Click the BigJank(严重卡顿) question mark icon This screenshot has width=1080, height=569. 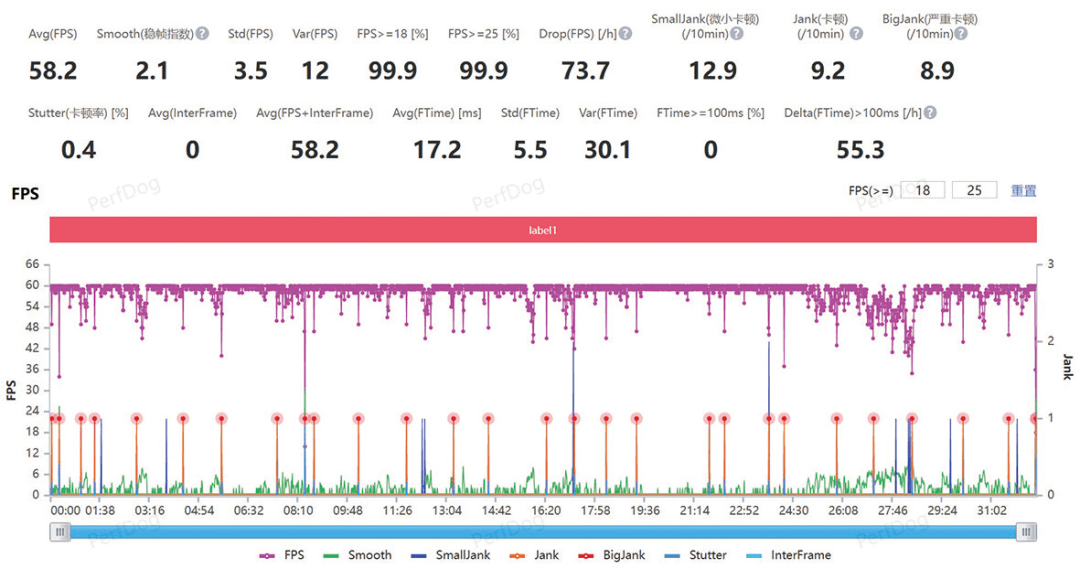(x=959, y=33)
